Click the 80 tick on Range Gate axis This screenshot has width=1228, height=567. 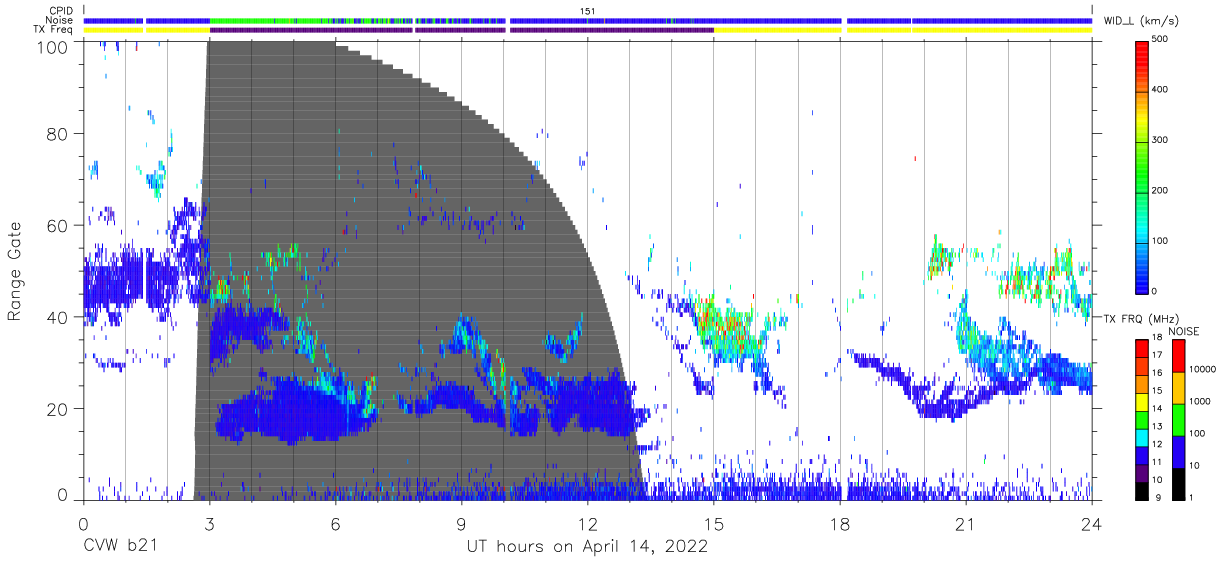tap(59, 134)
